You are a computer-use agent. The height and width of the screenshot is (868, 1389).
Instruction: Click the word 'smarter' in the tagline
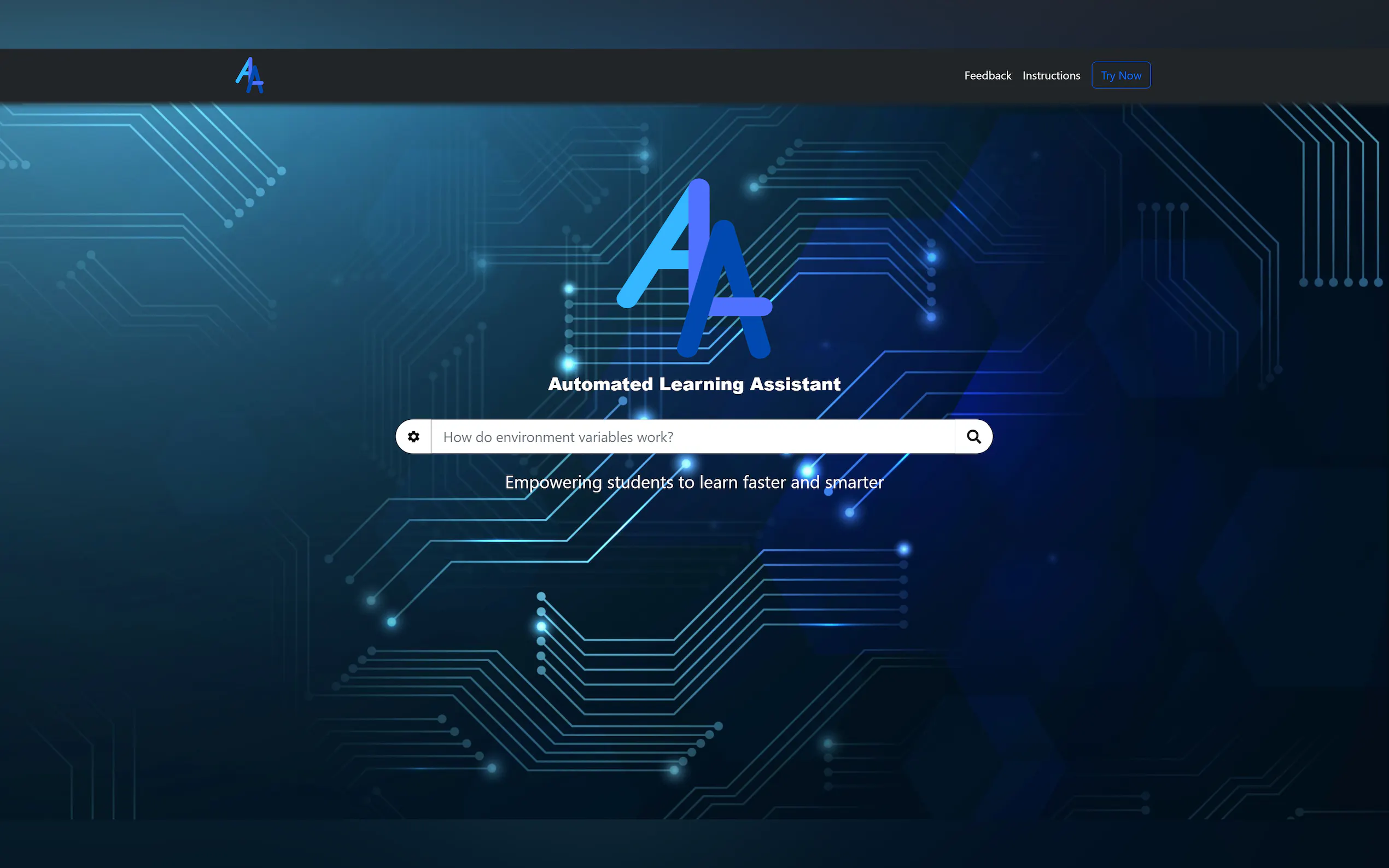(x=854, y=482)
